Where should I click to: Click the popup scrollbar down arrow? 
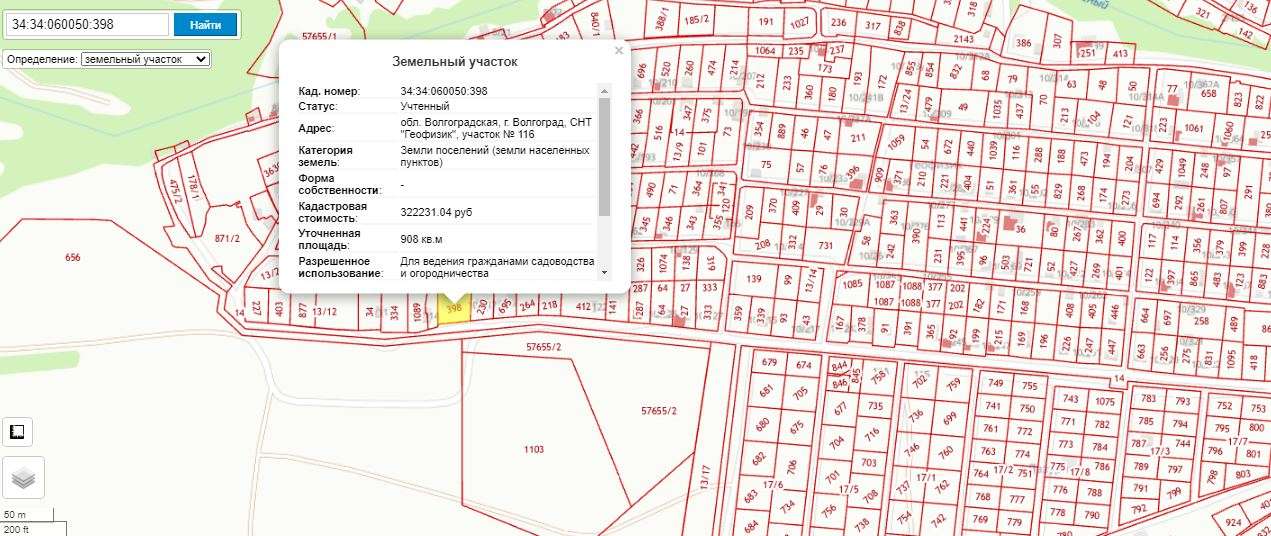[x=604, y=272]
